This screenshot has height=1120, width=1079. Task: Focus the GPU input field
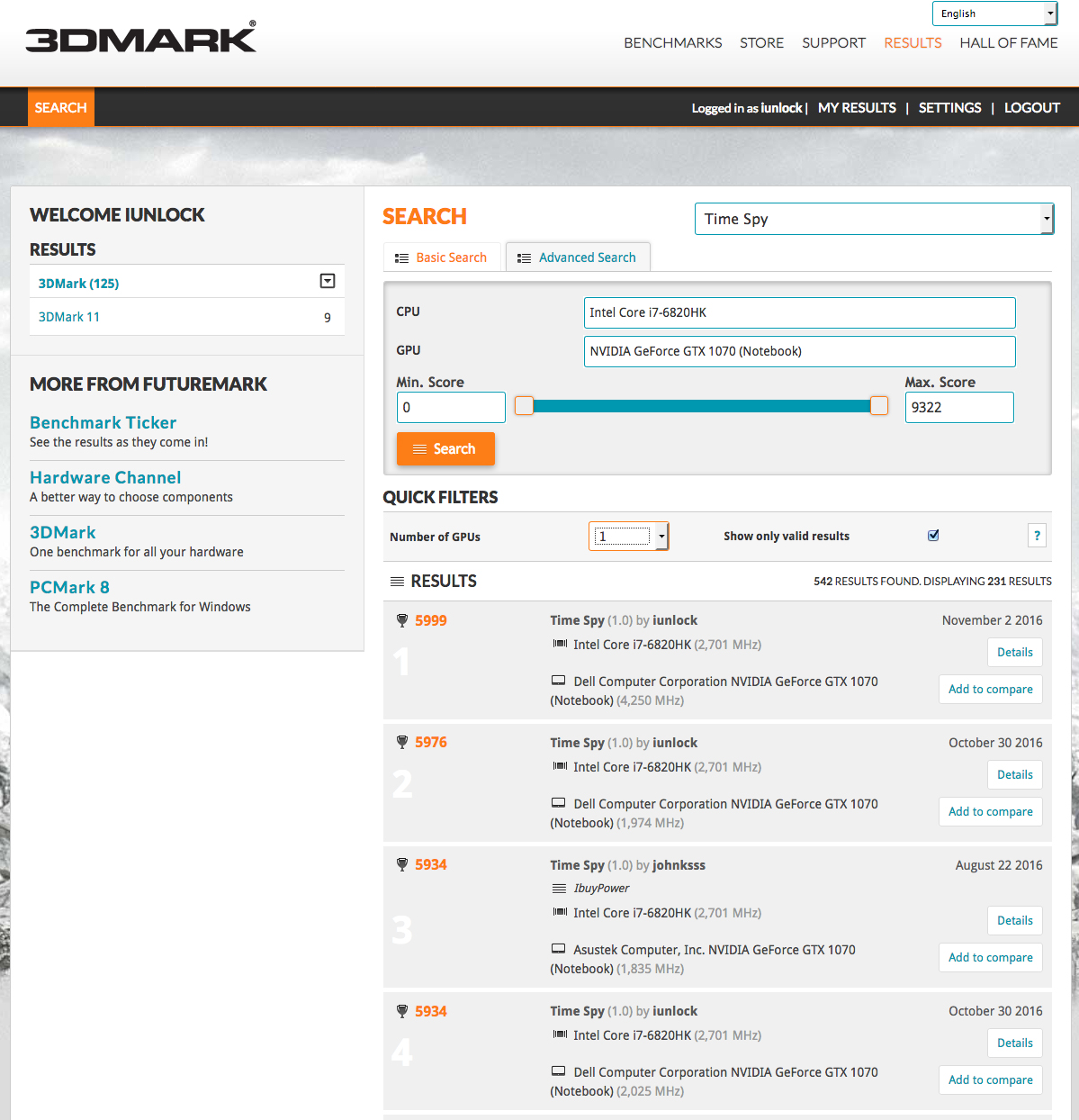coord(800,351)
